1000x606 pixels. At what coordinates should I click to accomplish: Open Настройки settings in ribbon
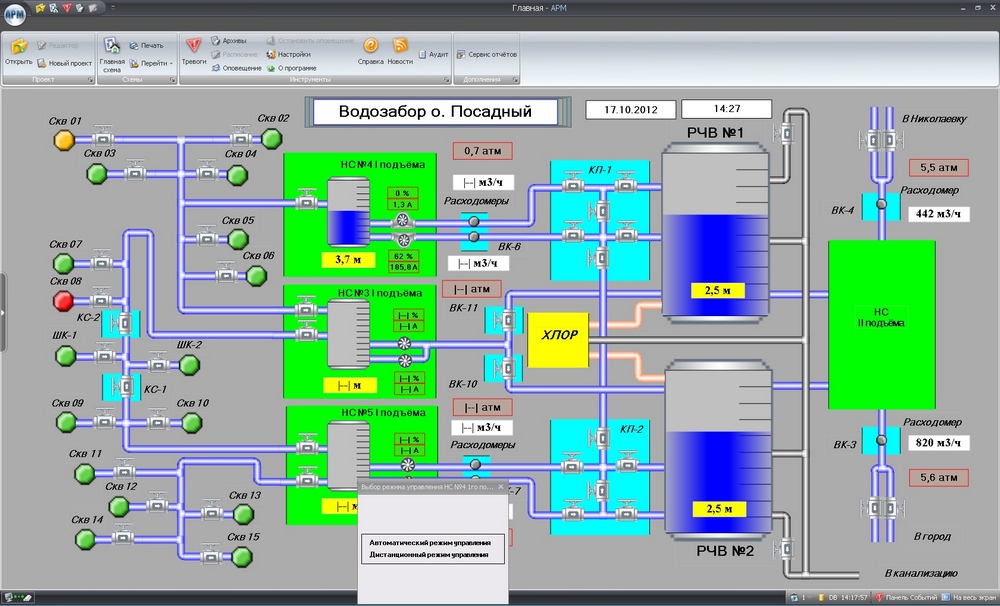pyautogui.click(x=288, y=54)
